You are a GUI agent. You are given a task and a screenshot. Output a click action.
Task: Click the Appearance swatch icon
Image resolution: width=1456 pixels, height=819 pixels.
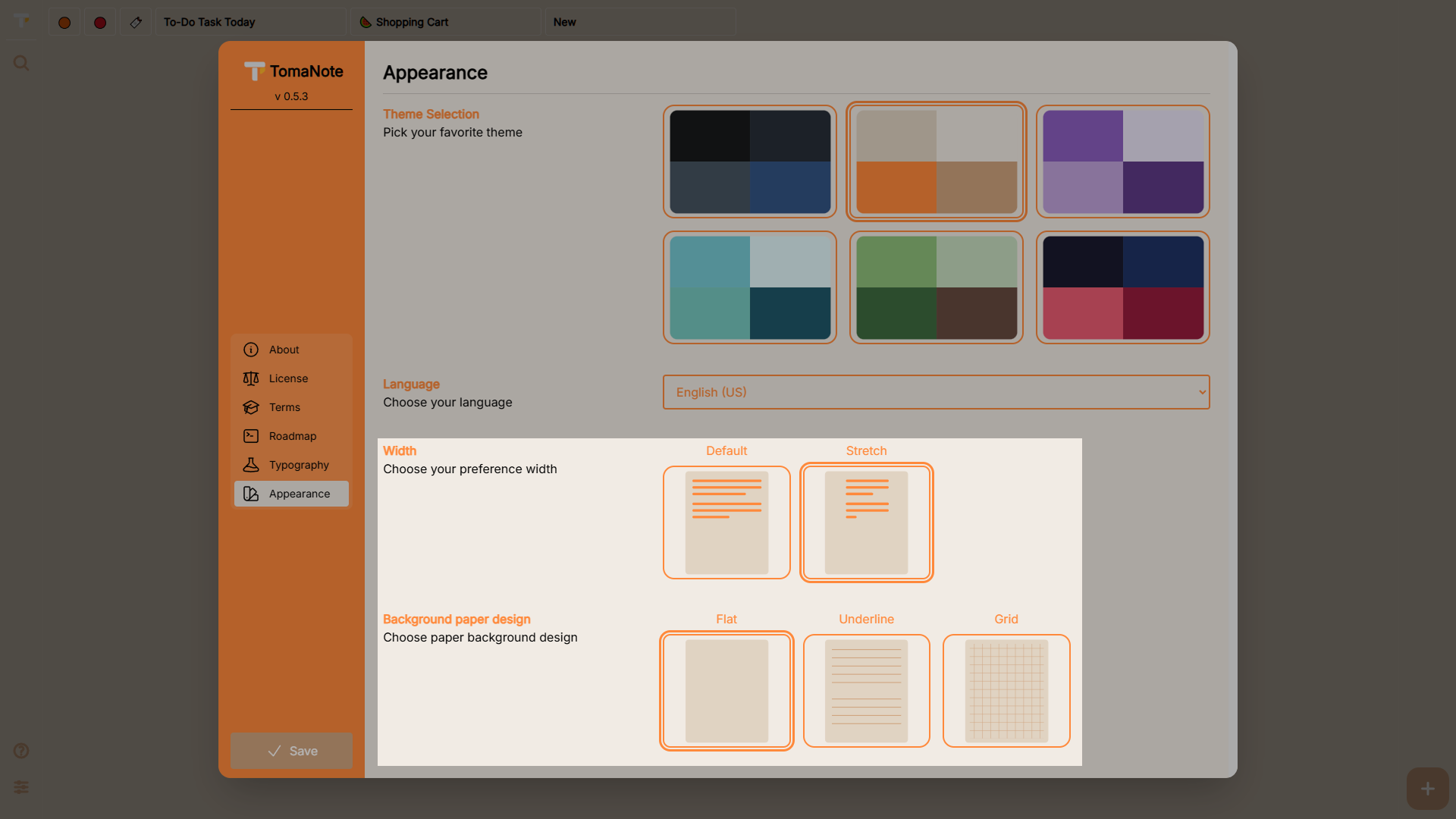[x=251, y=494]
